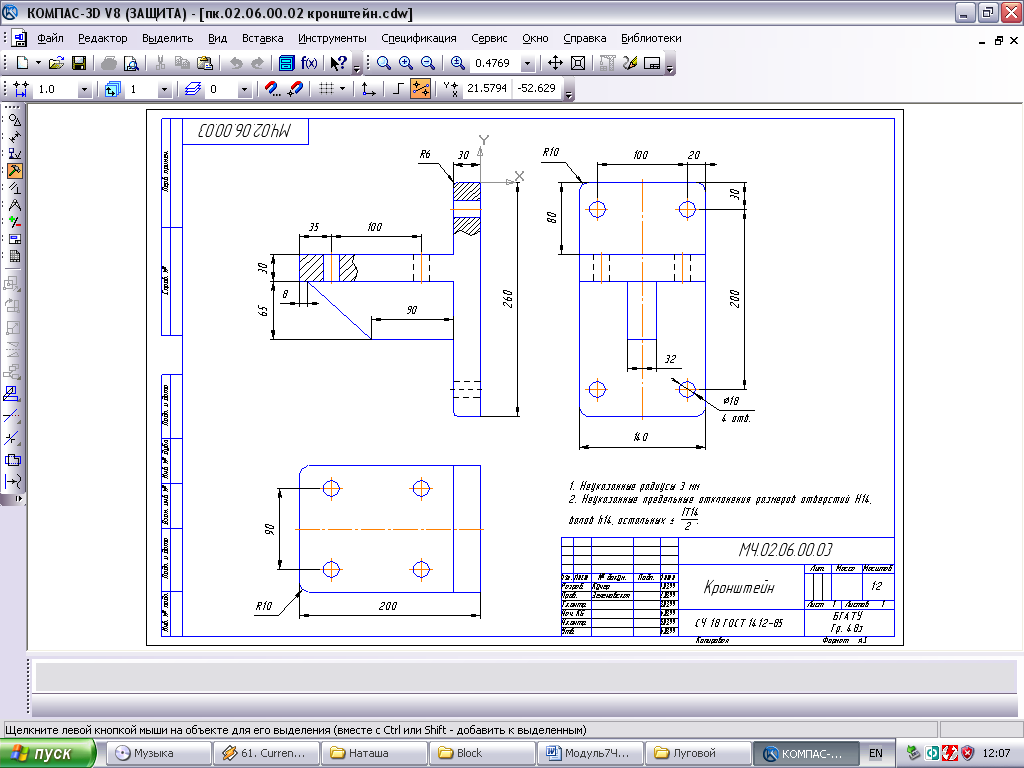Image resolution: width=1024 pixels, height=768 pixels.
Task: Click the Refresh image pencil icon
Action: click(630, 63)
